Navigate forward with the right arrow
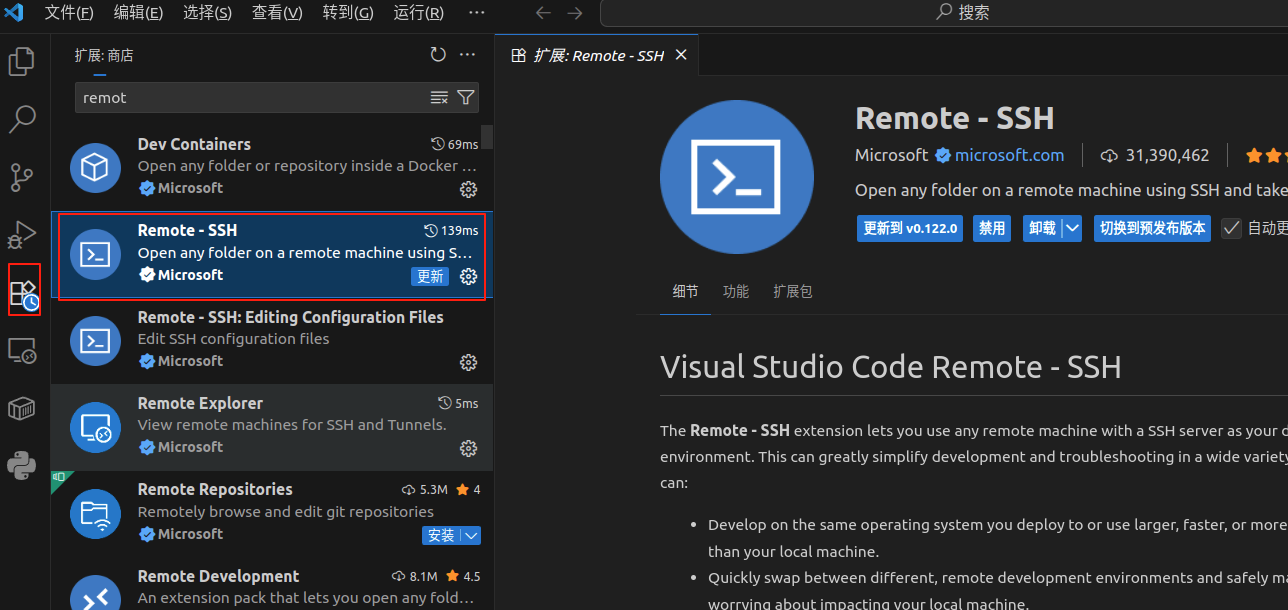 click(575, 12)
